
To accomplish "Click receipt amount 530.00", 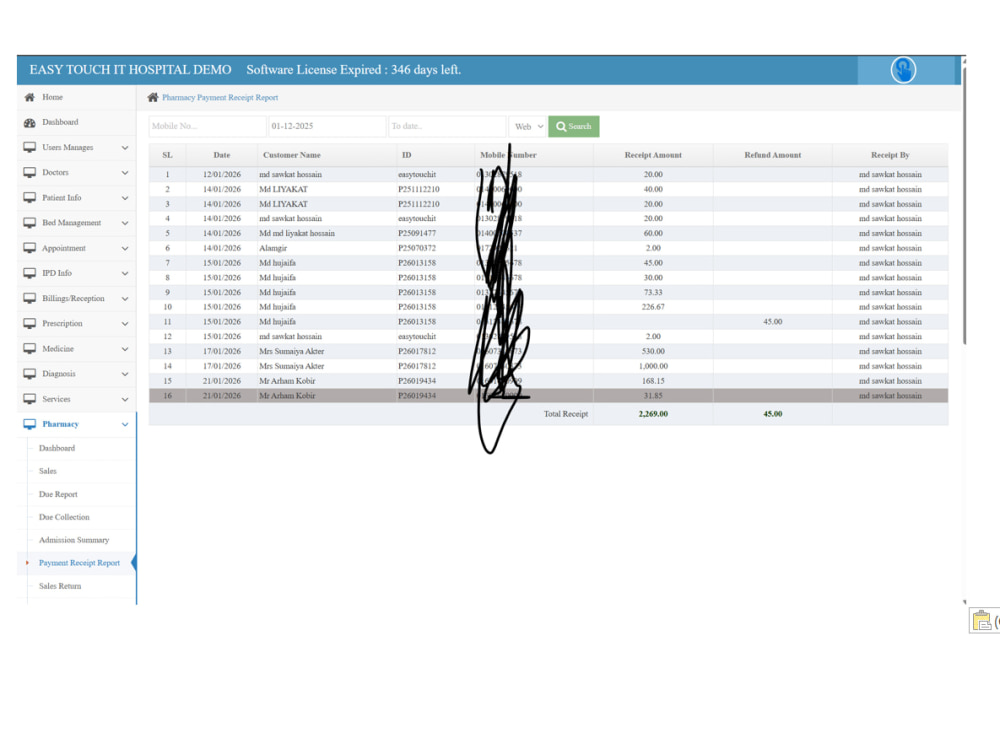I will 653,352.
